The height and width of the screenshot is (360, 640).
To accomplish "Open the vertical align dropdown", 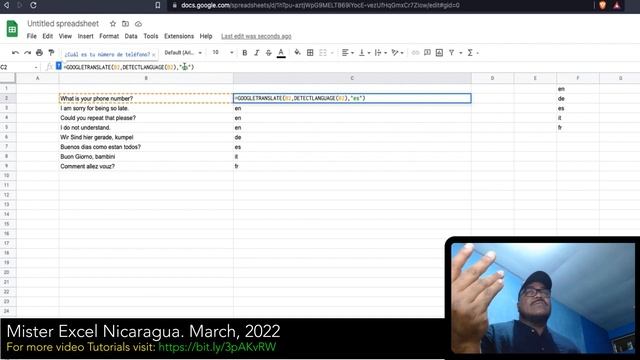I will point(364,53).
